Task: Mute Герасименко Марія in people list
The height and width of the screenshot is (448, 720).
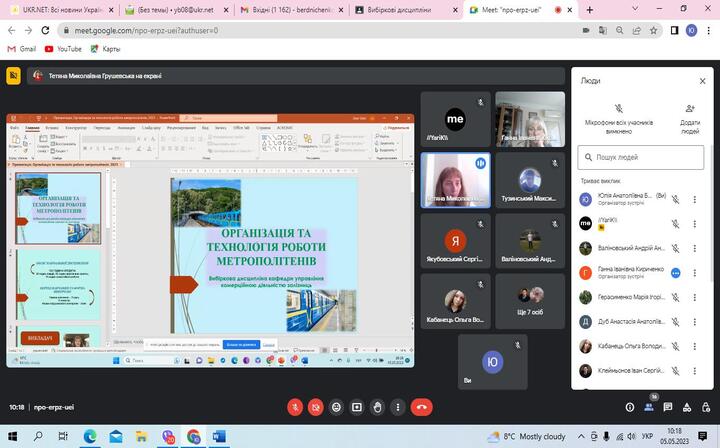Action: [675, 297]
